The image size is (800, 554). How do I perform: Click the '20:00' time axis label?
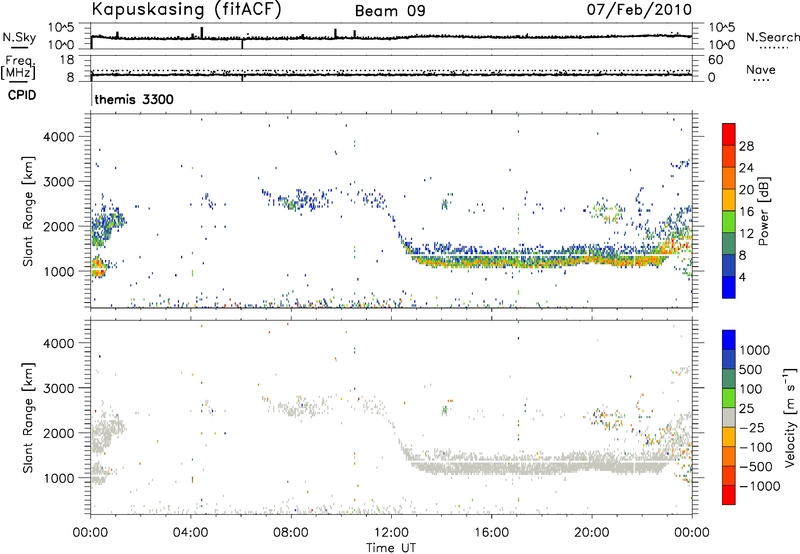point(592,533)
